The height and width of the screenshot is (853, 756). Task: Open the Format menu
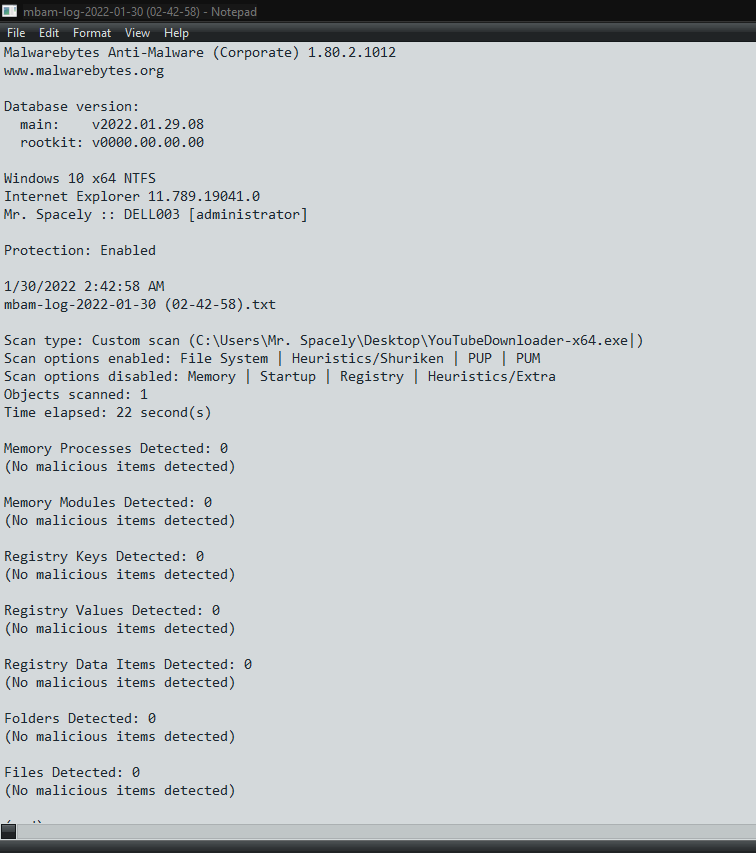pyautogui.click(x=92, y=33)
